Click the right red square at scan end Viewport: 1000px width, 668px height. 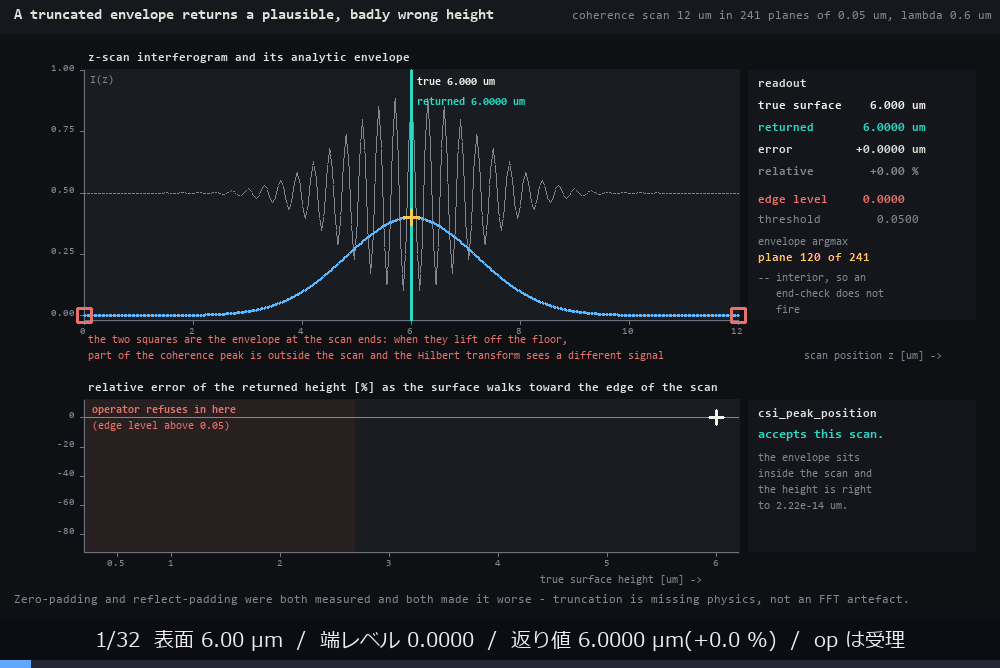tap(738, 315)
